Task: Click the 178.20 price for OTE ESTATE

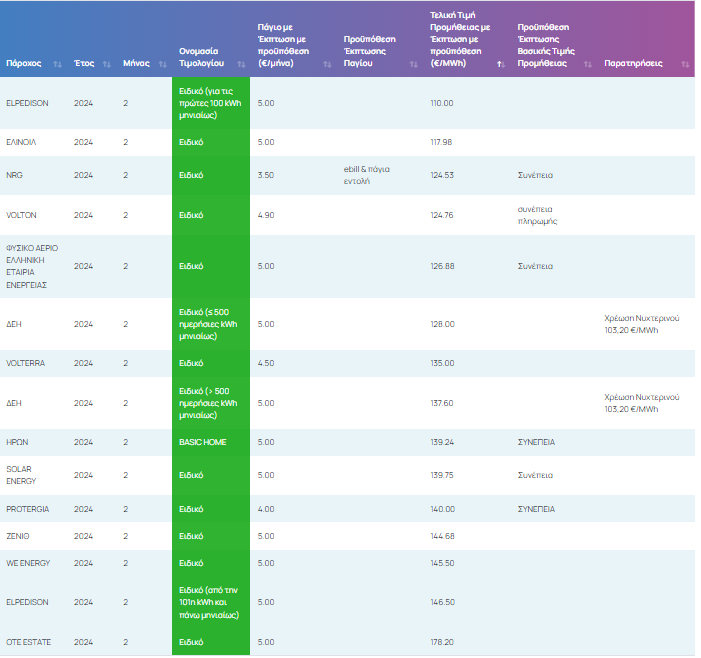Action: (441, 642)
